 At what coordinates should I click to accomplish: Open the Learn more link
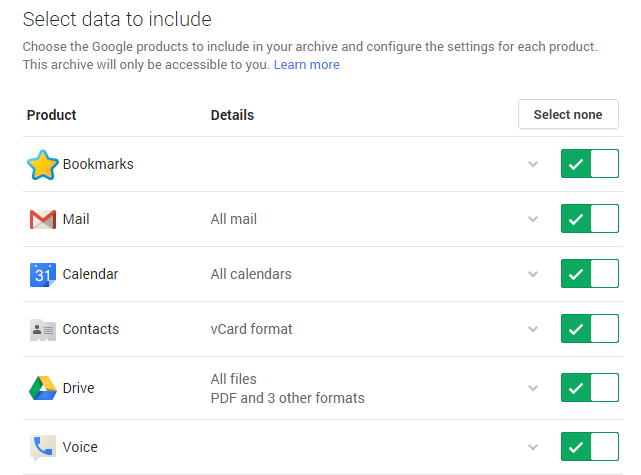[307, 65]
